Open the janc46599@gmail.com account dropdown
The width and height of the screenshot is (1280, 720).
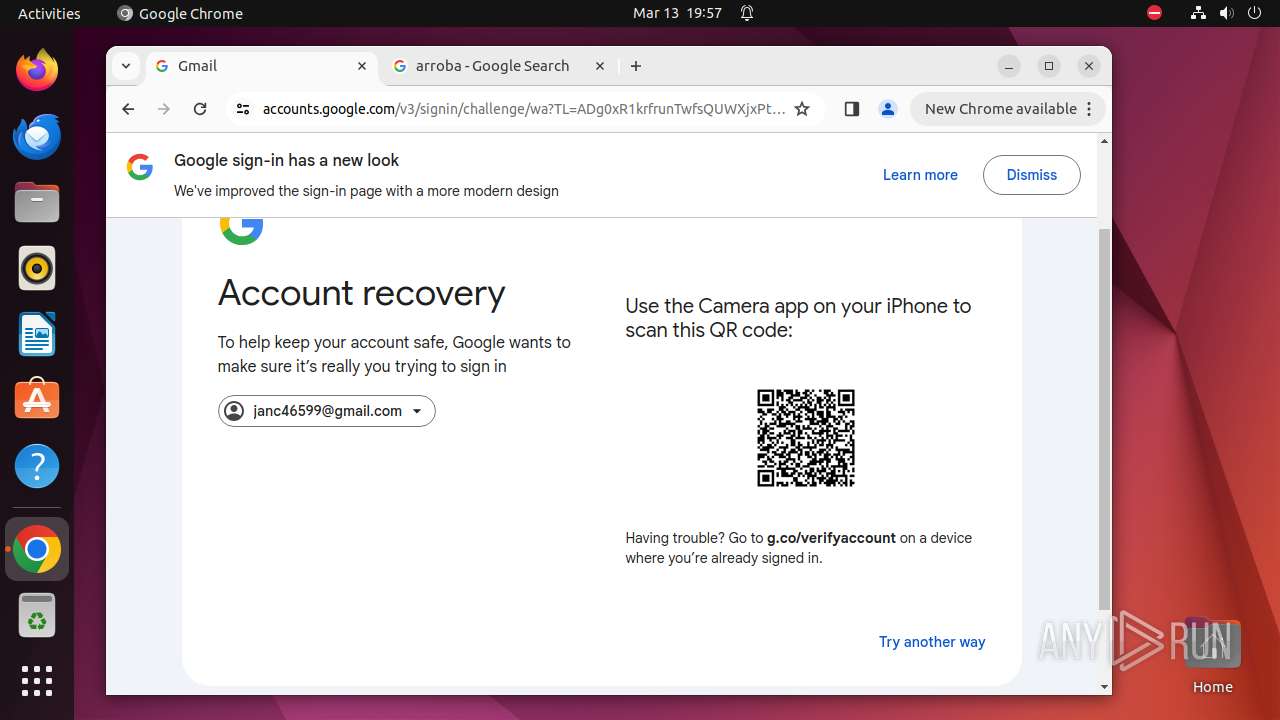327,411
